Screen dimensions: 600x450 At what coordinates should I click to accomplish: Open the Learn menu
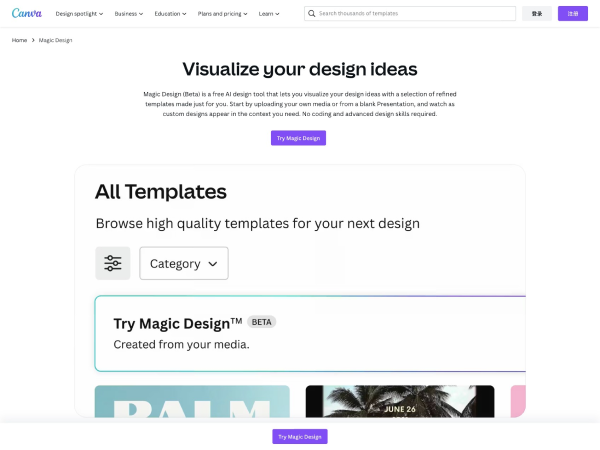click(269, 14)
